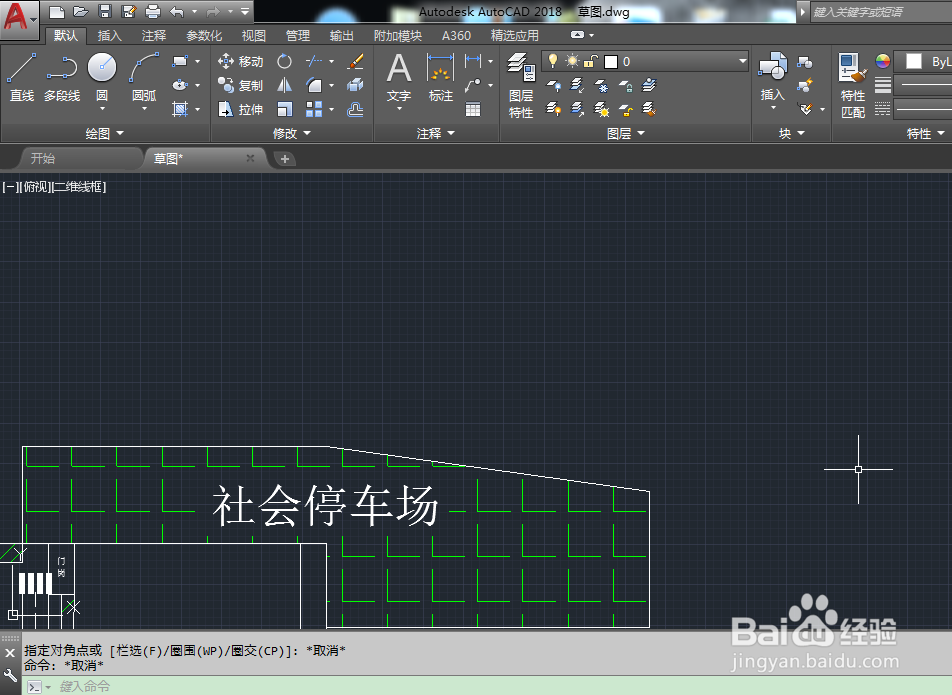The image size is (952, 695).
Task: Toggle layer freeze in the Layers panel
Action: click(573, 61)
